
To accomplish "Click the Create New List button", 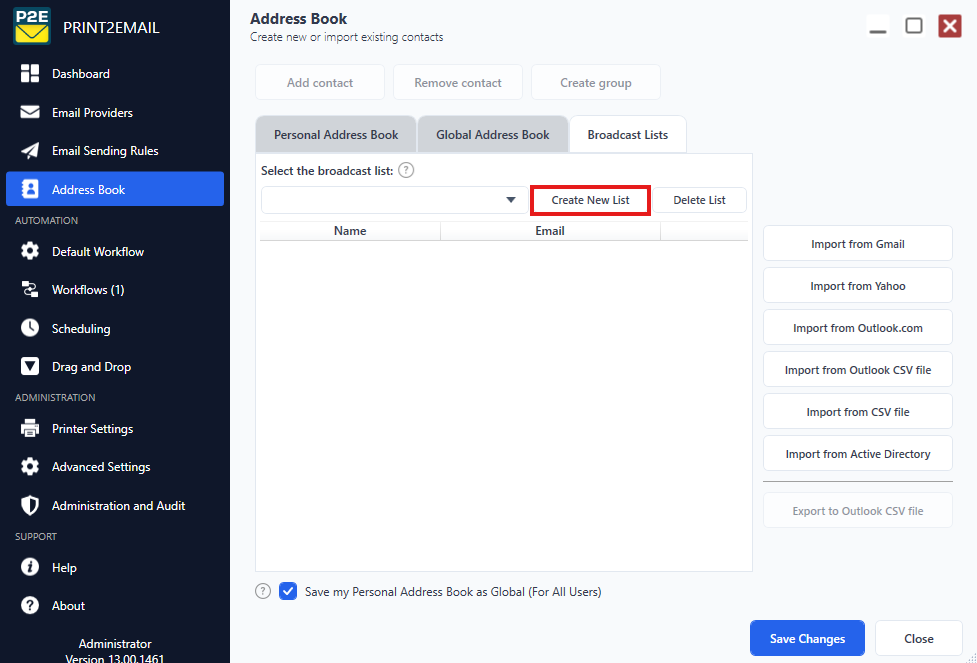I will click(x=590, y=200).
